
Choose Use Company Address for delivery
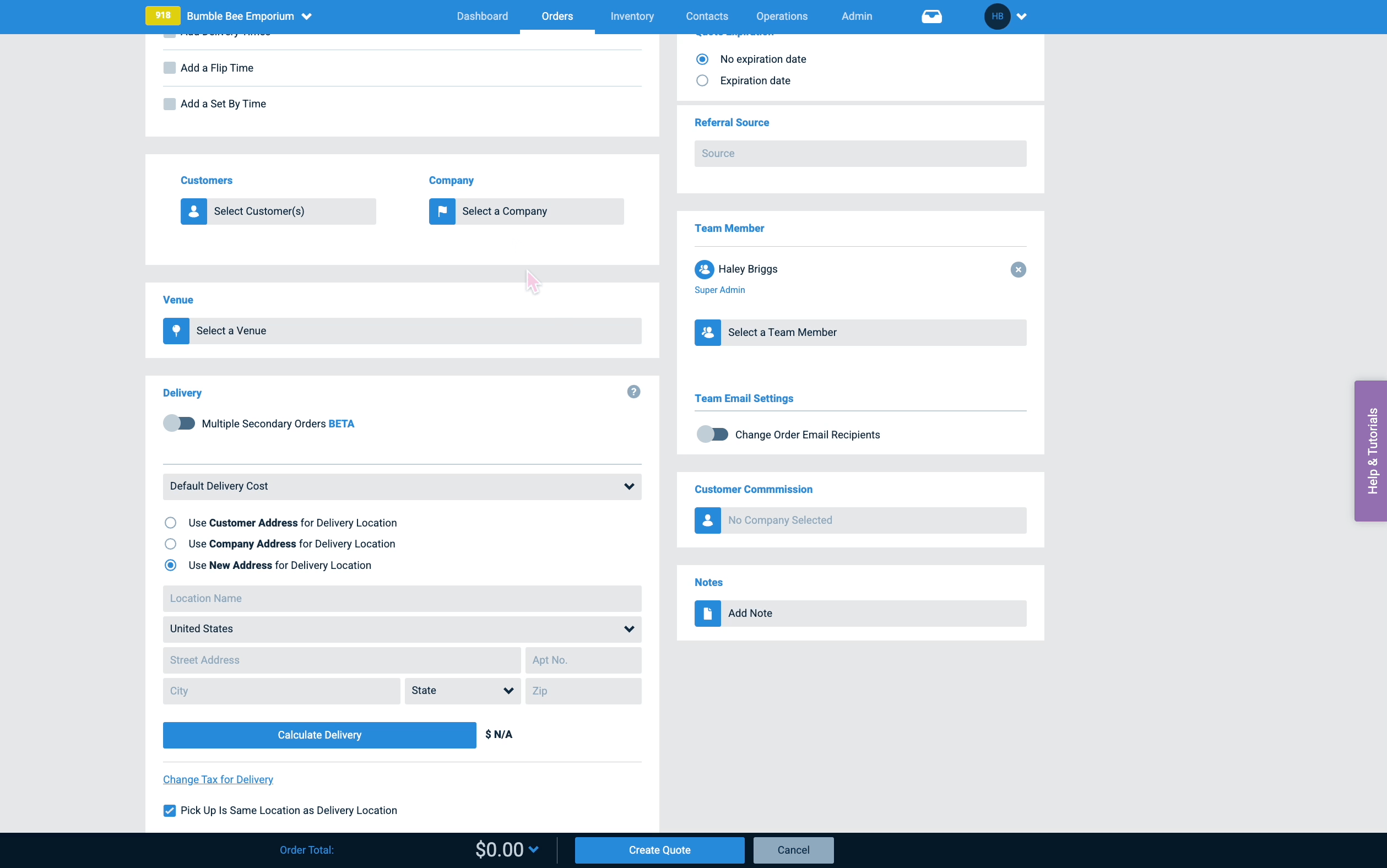point(171,544)
